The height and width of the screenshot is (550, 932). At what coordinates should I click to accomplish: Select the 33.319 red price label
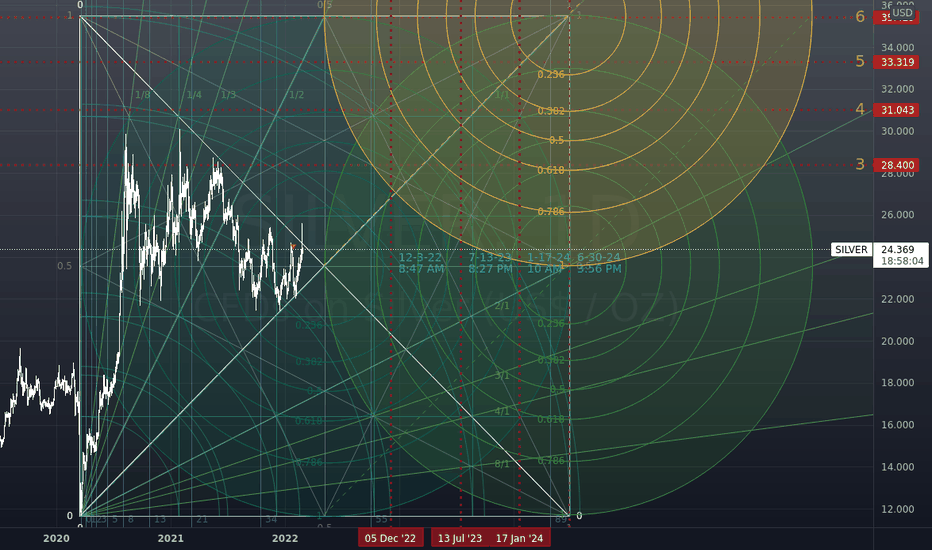coord(897,62)
